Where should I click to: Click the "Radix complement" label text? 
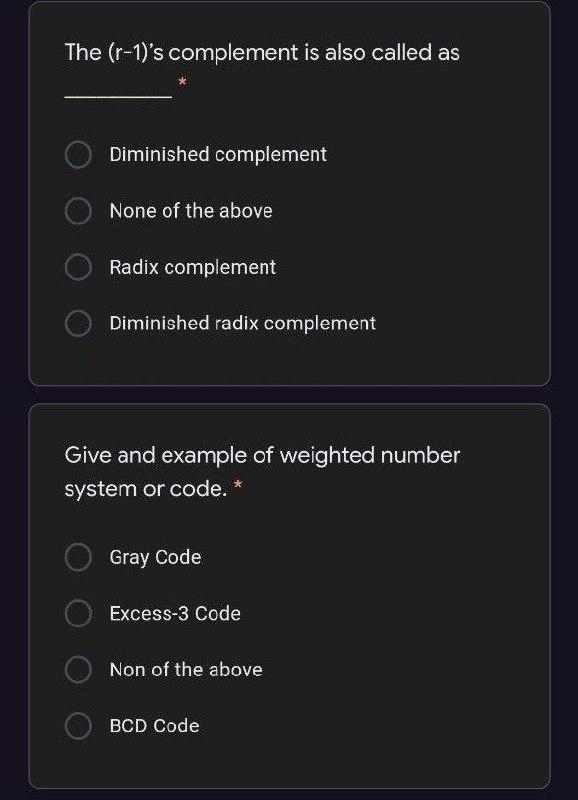coord(193,267)
